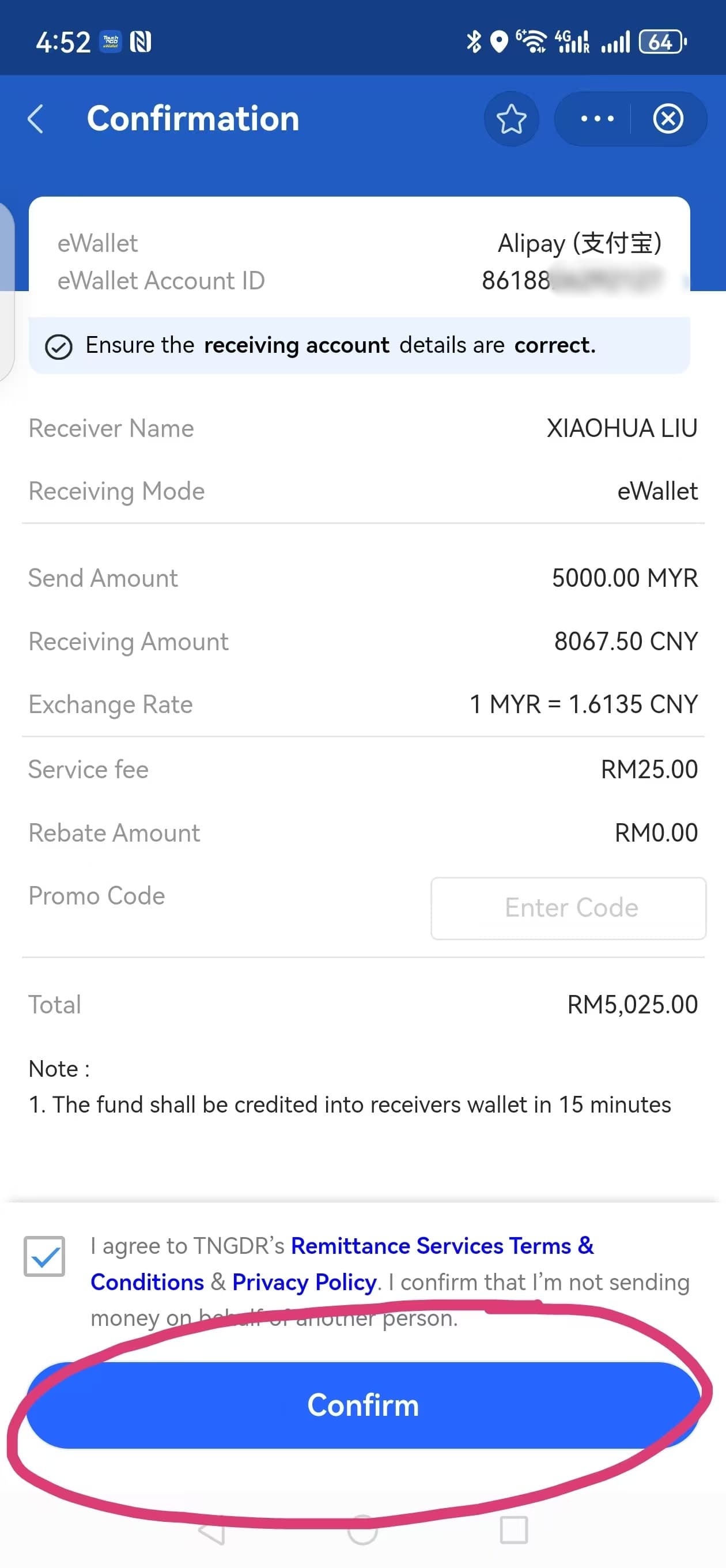Viewport: 726px width, 1568px height.
Task: Open the Privacy Policy link
Action: [x=304, y=1282]
